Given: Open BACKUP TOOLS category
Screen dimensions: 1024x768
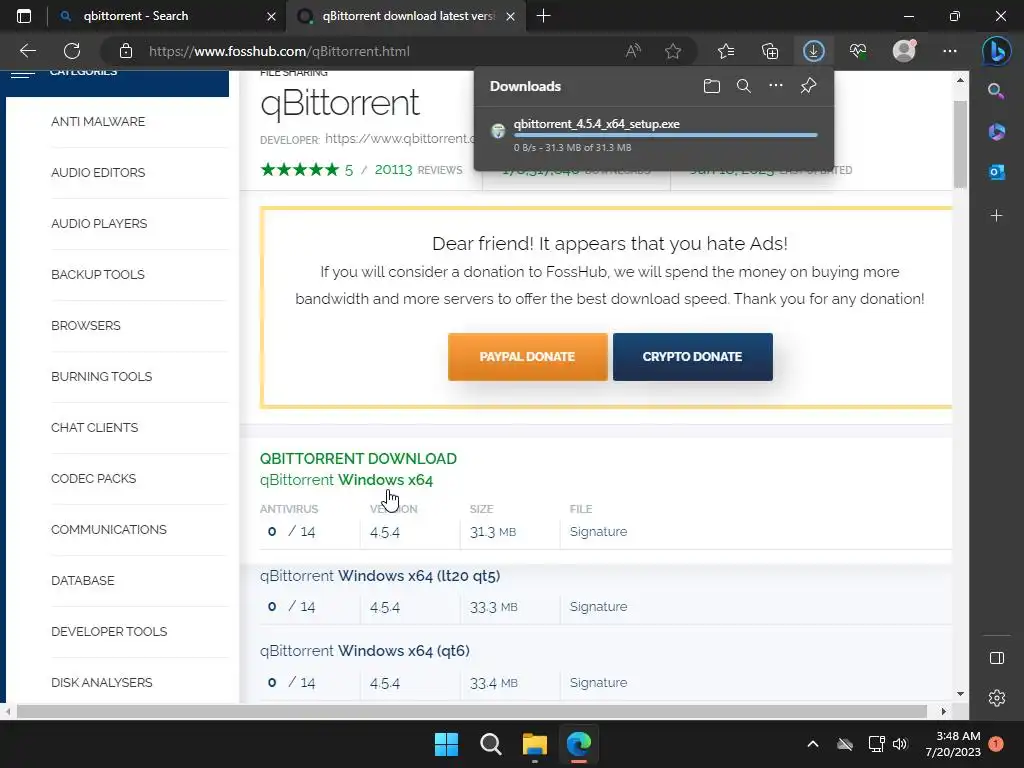Looking at the screenshot, I should click(x=98, y=274).
